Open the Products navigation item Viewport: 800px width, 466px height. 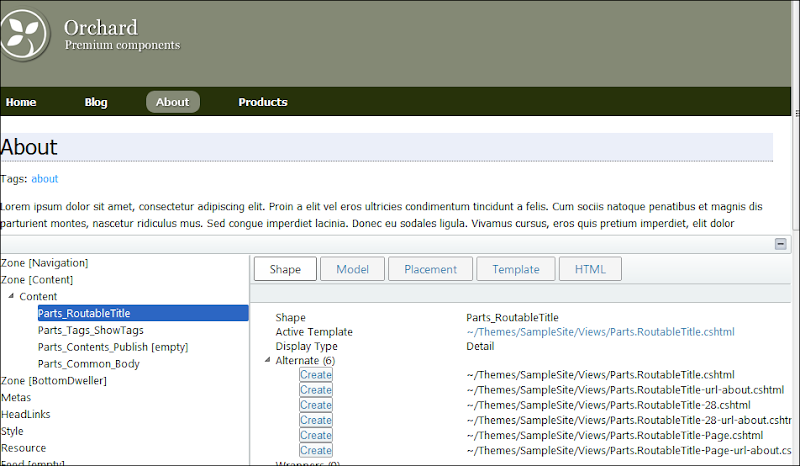pos(262,102)
